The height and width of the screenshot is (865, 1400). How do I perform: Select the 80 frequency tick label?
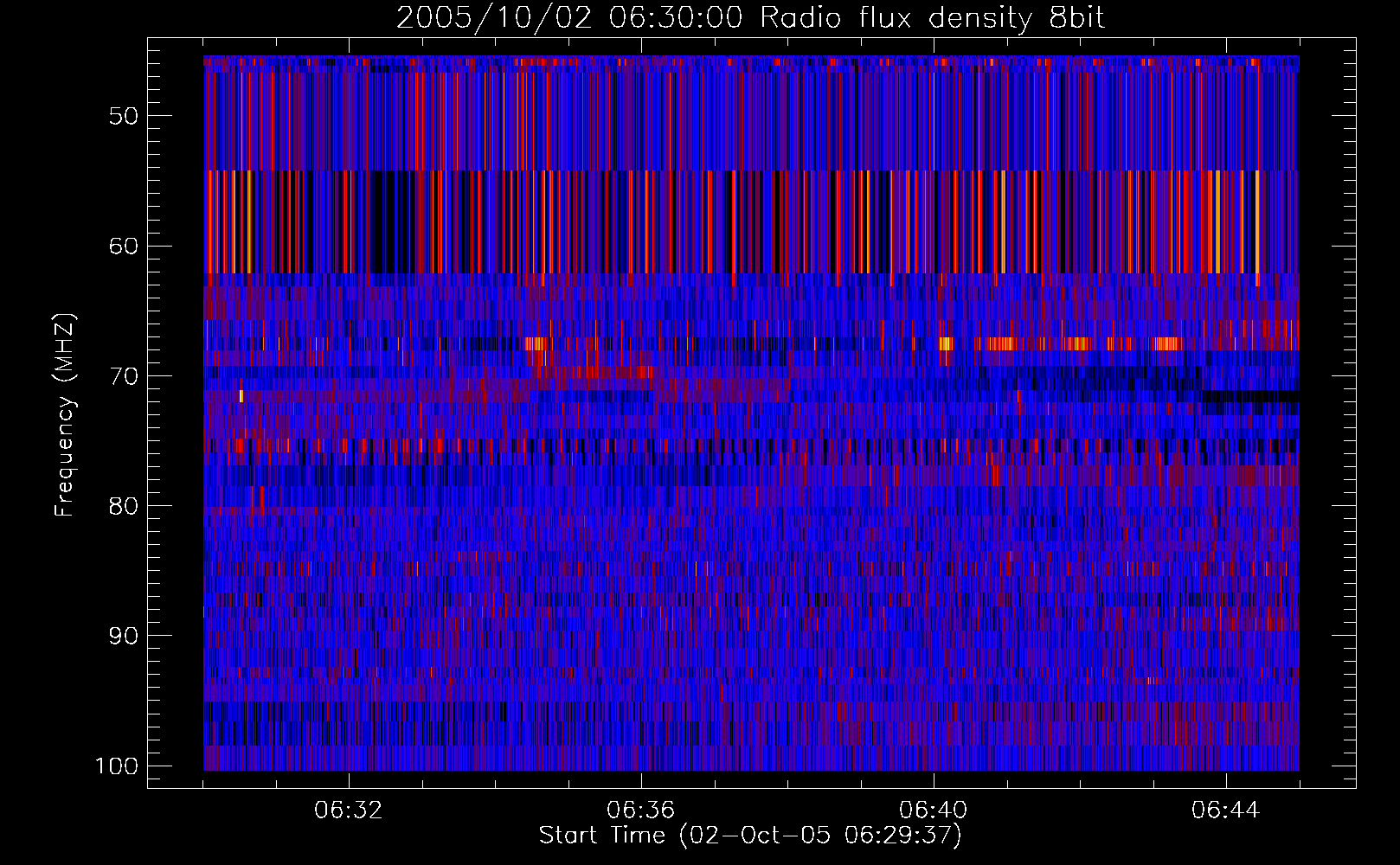coord(124,506)
